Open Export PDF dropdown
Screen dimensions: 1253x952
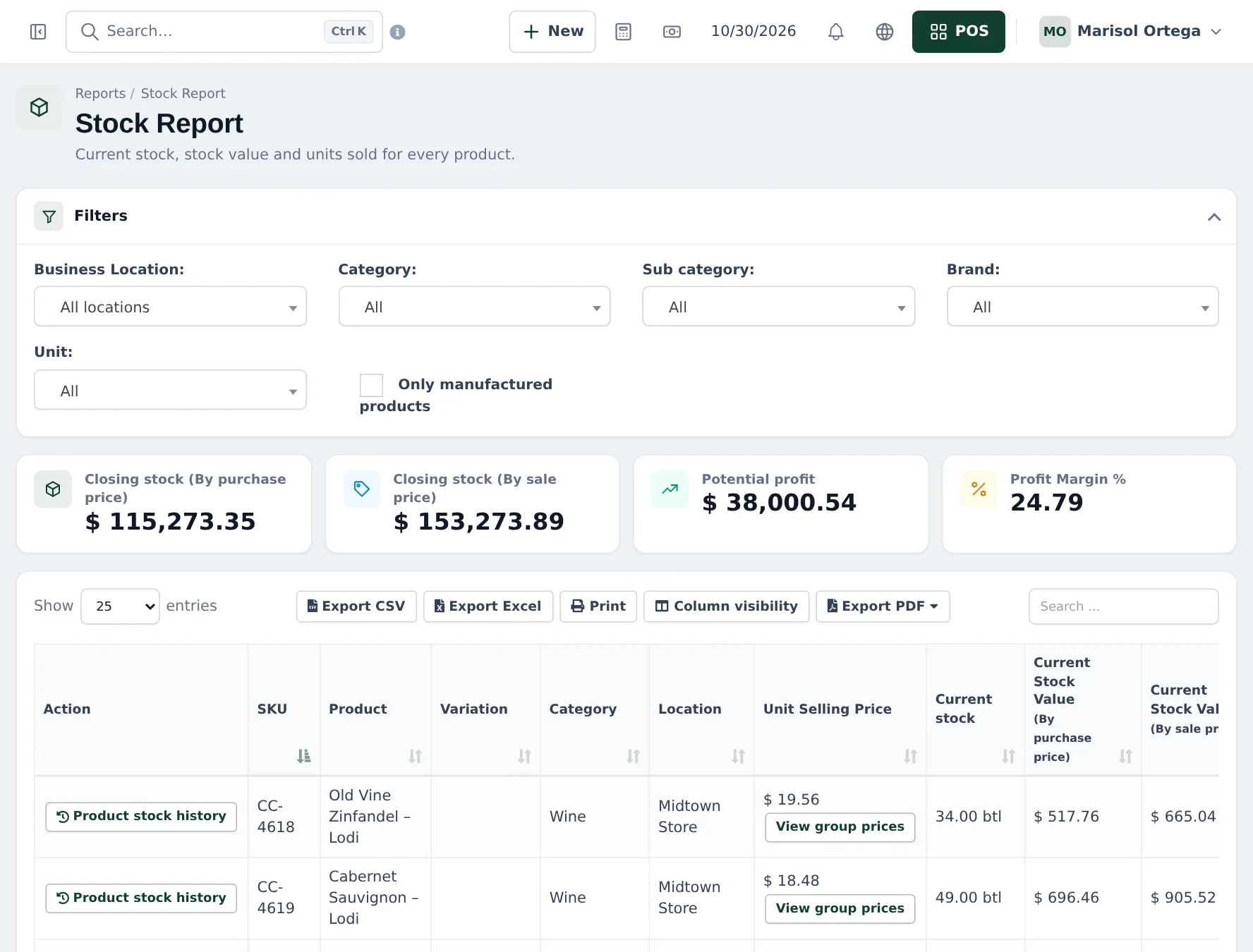click(883, 606)
